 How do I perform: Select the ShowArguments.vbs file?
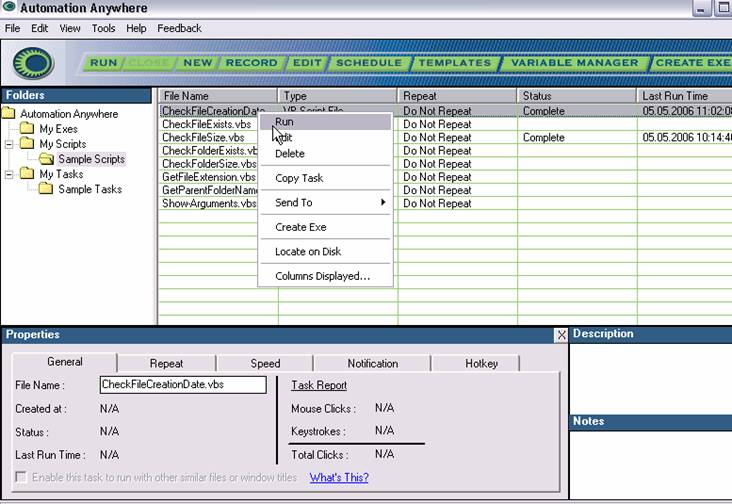point(209,203)
